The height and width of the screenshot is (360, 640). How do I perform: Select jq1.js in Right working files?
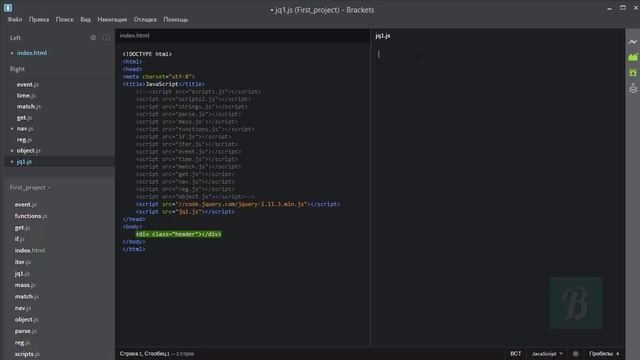pyautogui.click(x=24, y=162)
